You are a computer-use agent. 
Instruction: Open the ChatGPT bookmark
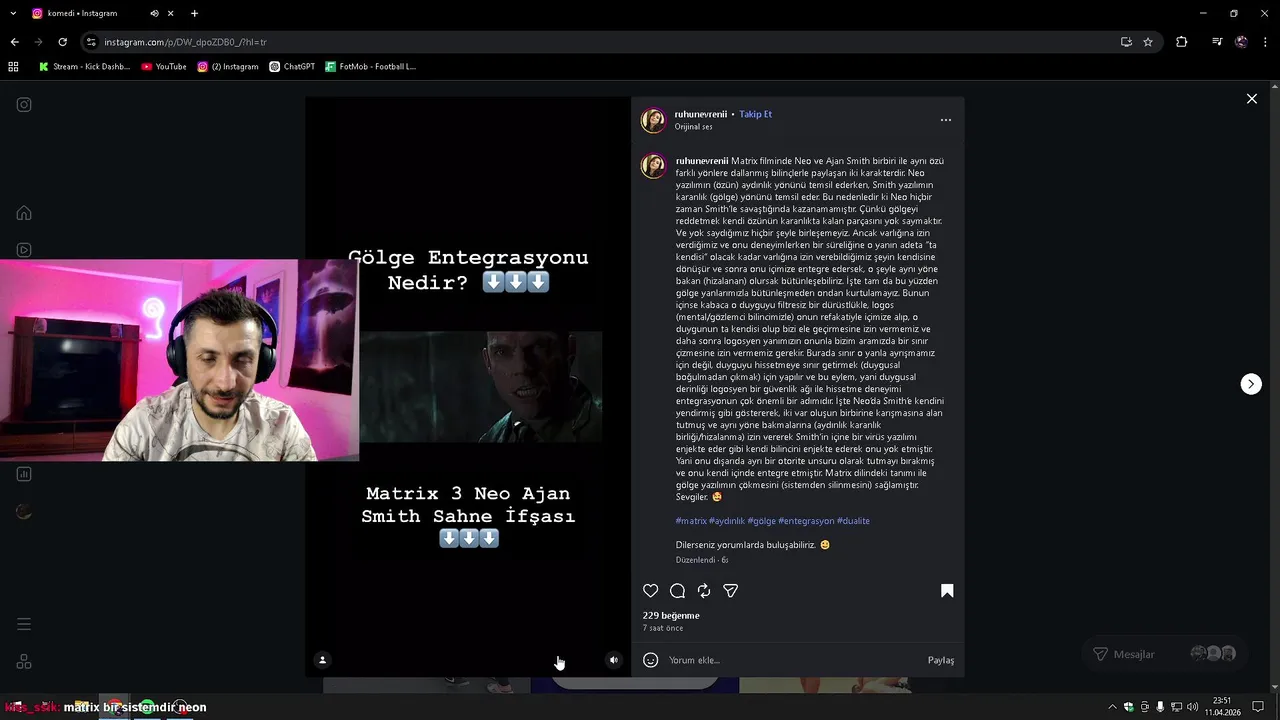(x=291, y=67)
